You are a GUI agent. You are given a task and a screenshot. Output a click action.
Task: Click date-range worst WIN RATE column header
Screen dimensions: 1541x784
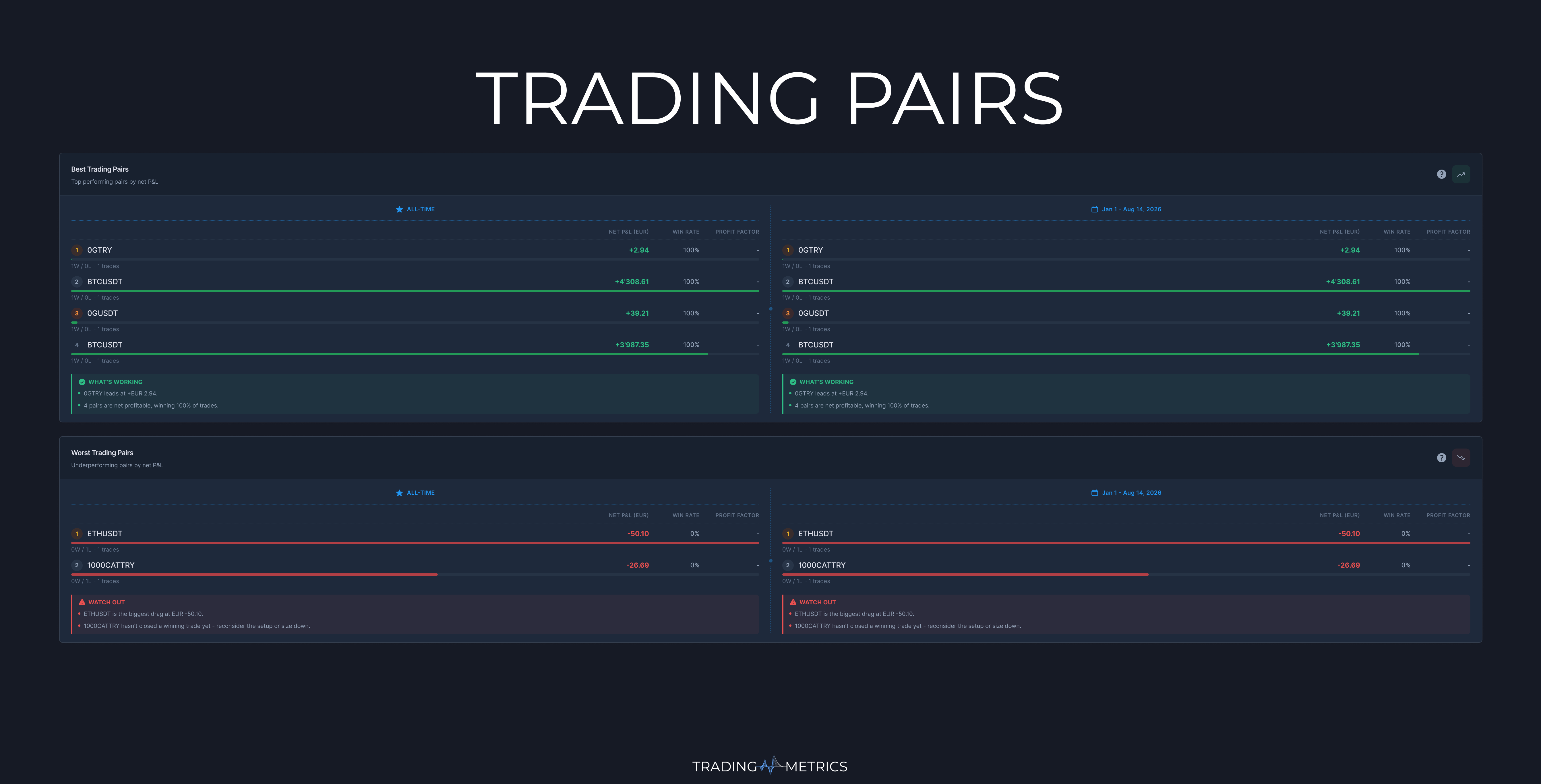[1397, 515]
